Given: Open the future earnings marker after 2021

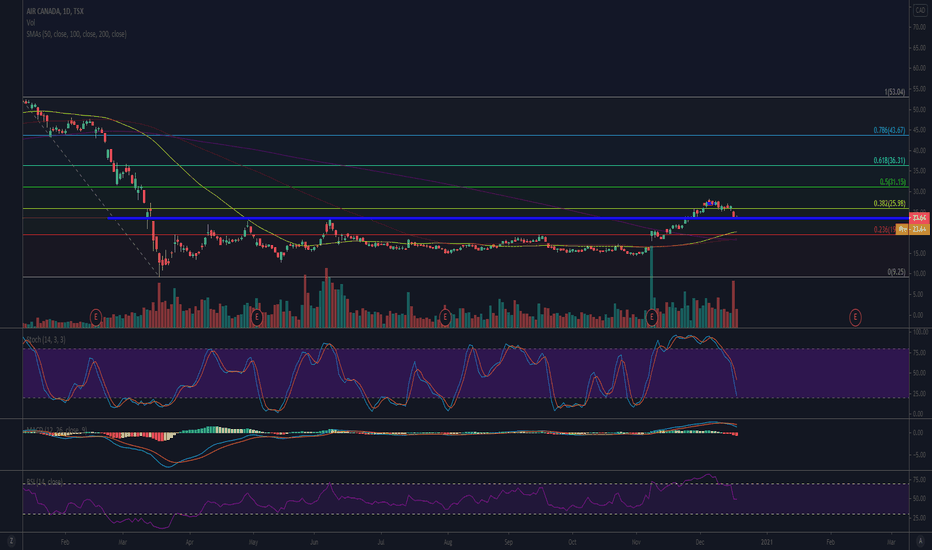Looking at the screenshot, I should click(855, 317).
